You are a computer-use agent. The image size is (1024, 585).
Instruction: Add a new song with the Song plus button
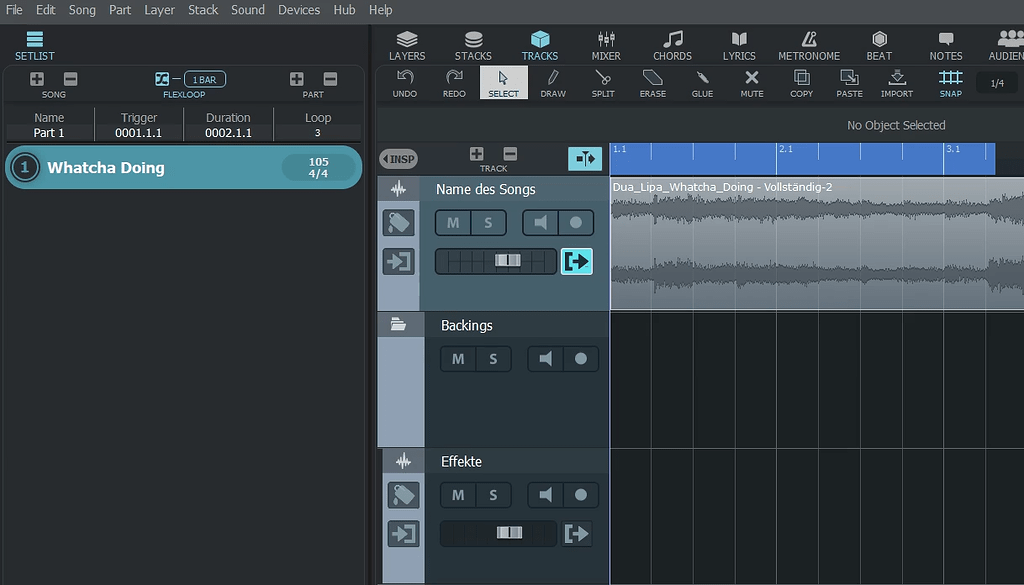point(36,78)
